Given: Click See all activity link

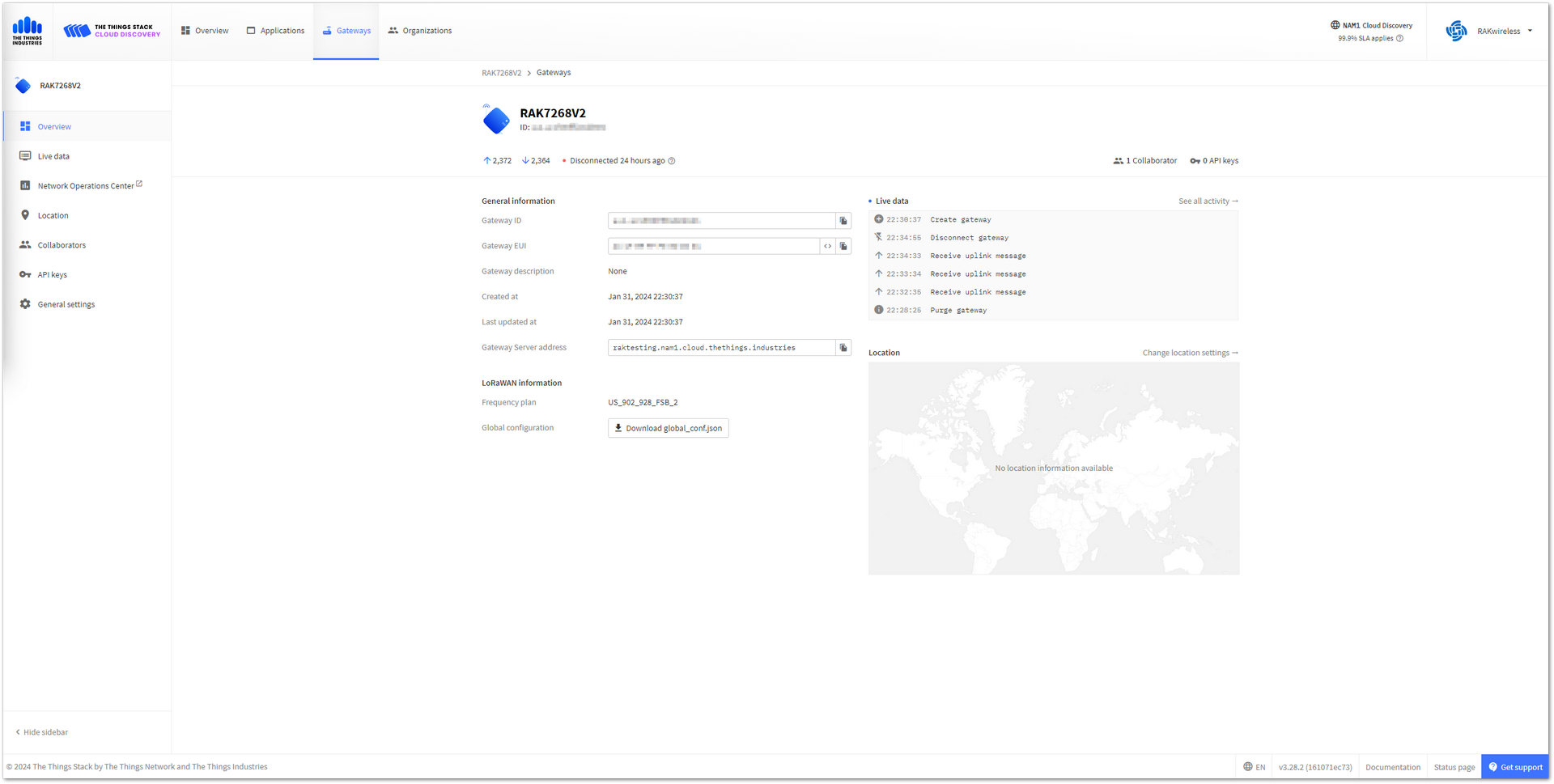Looking at the screenshot, I should (x=1208, y=201).
